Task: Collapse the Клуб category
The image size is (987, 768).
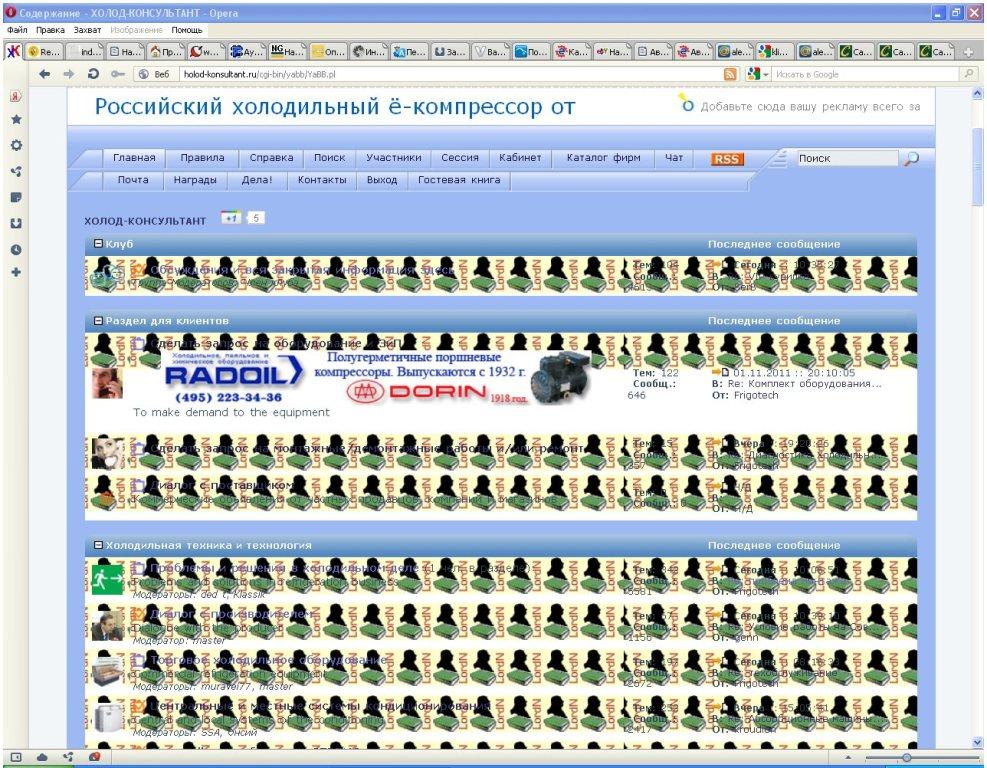Action: [98, 244]
